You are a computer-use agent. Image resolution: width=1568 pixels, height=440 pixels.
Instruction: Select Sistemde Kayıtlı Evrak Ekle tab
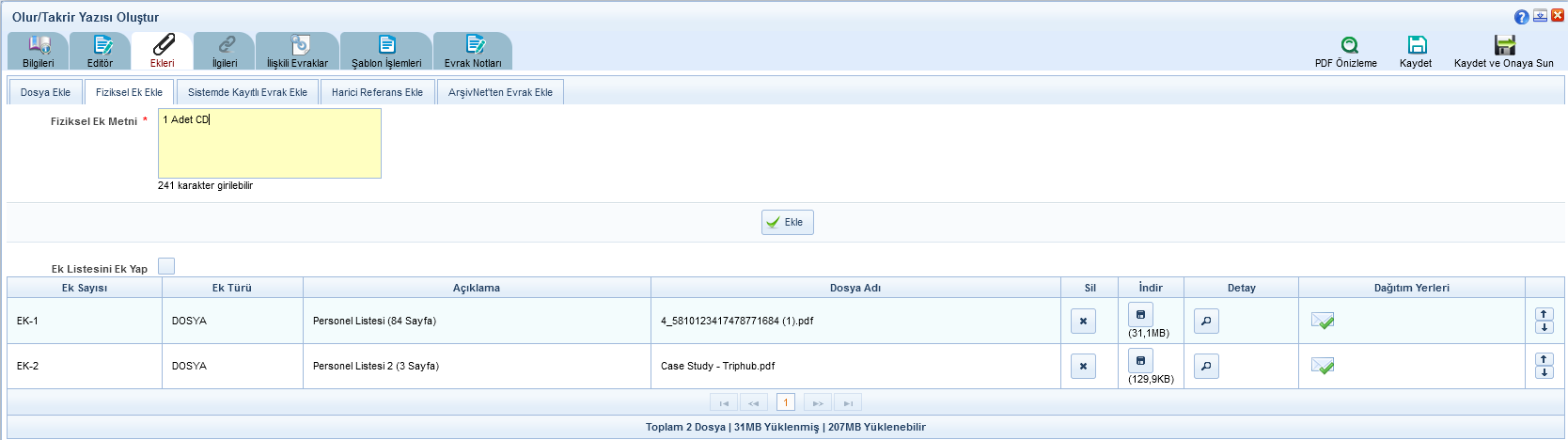point(247,92)
